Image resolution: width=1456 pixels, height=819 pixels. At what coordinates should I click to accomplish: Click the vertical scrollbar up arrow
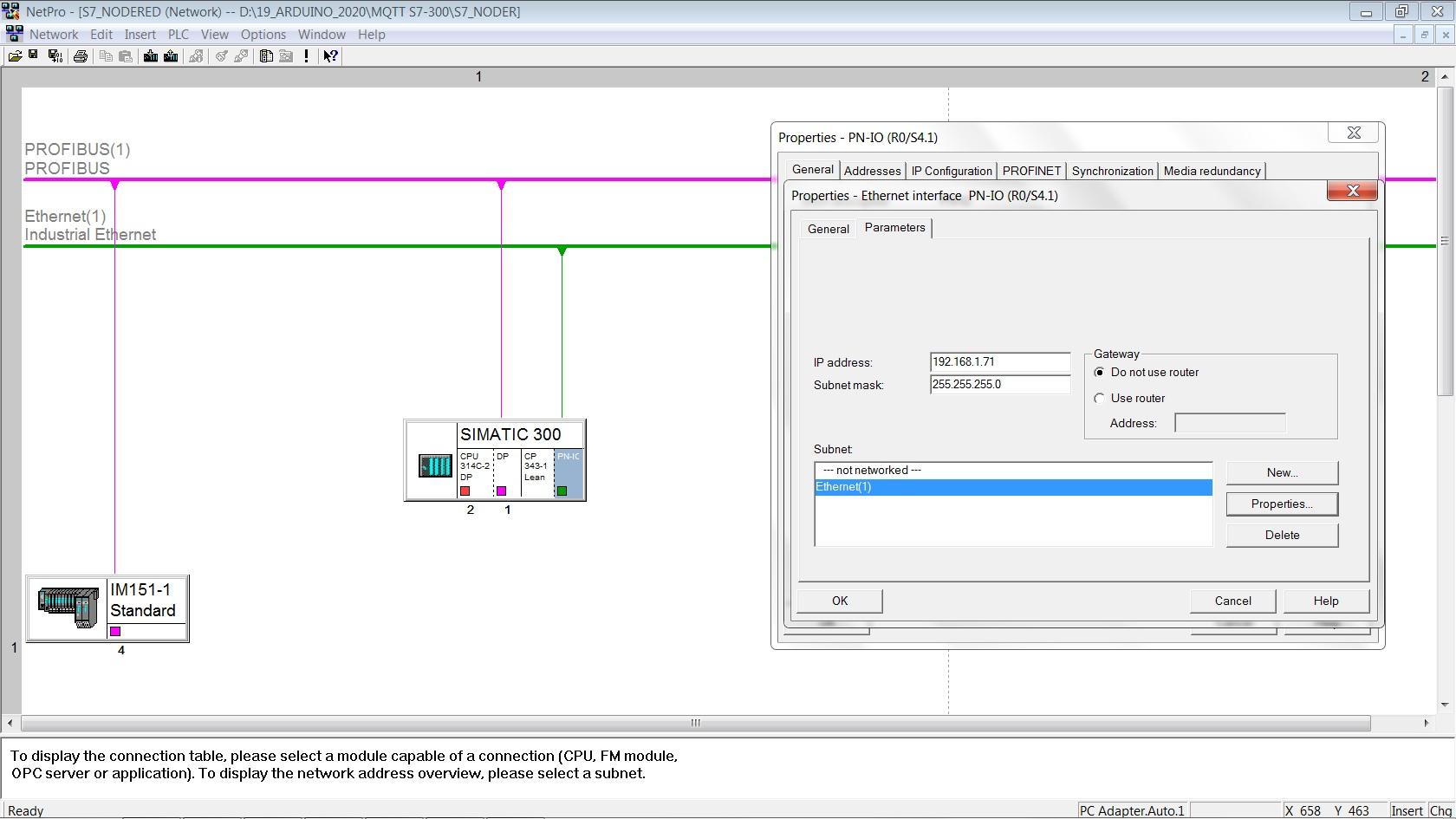point(1444,77)
